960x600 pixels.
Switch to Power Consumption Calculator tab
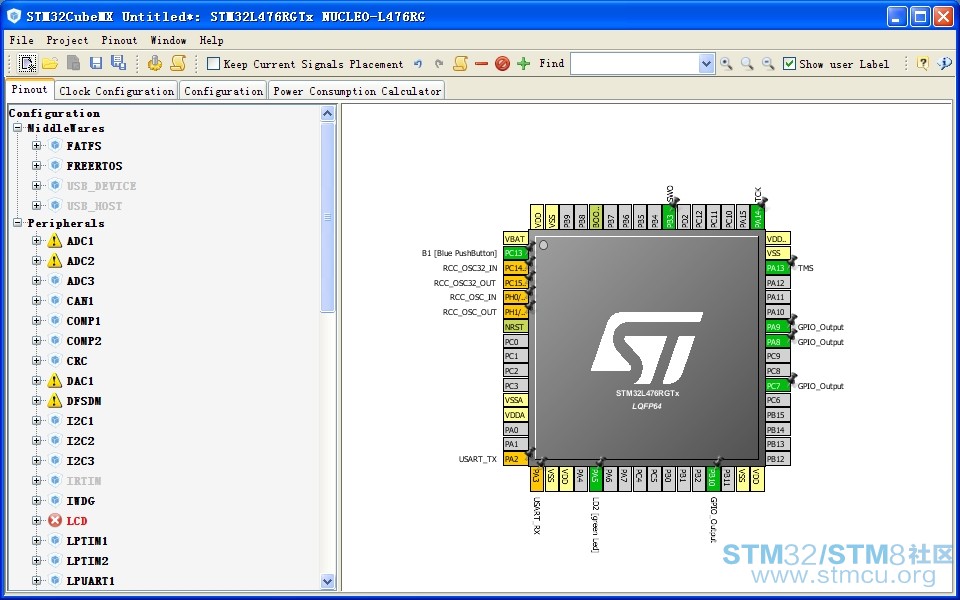click(357, 91)
